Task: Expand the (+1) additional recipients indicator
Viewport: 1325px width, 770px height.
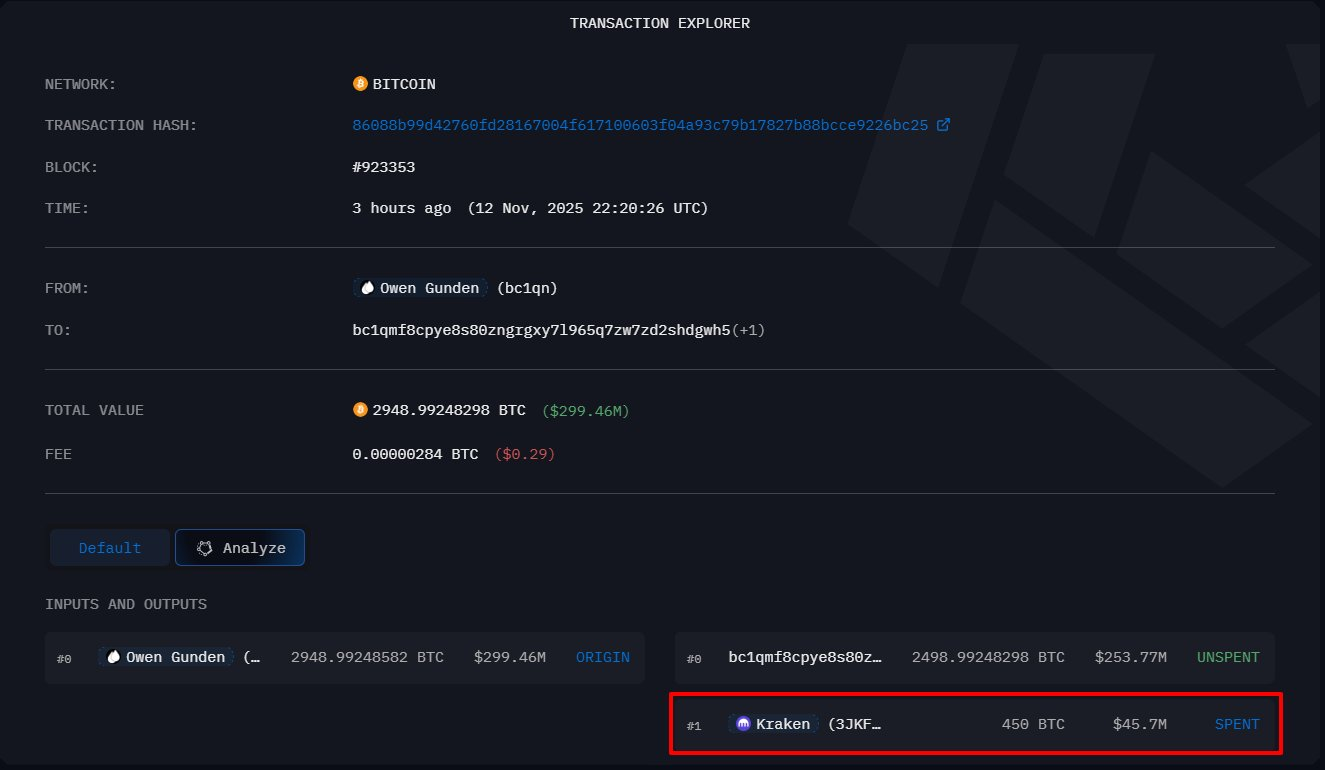Action: [749, 330]
